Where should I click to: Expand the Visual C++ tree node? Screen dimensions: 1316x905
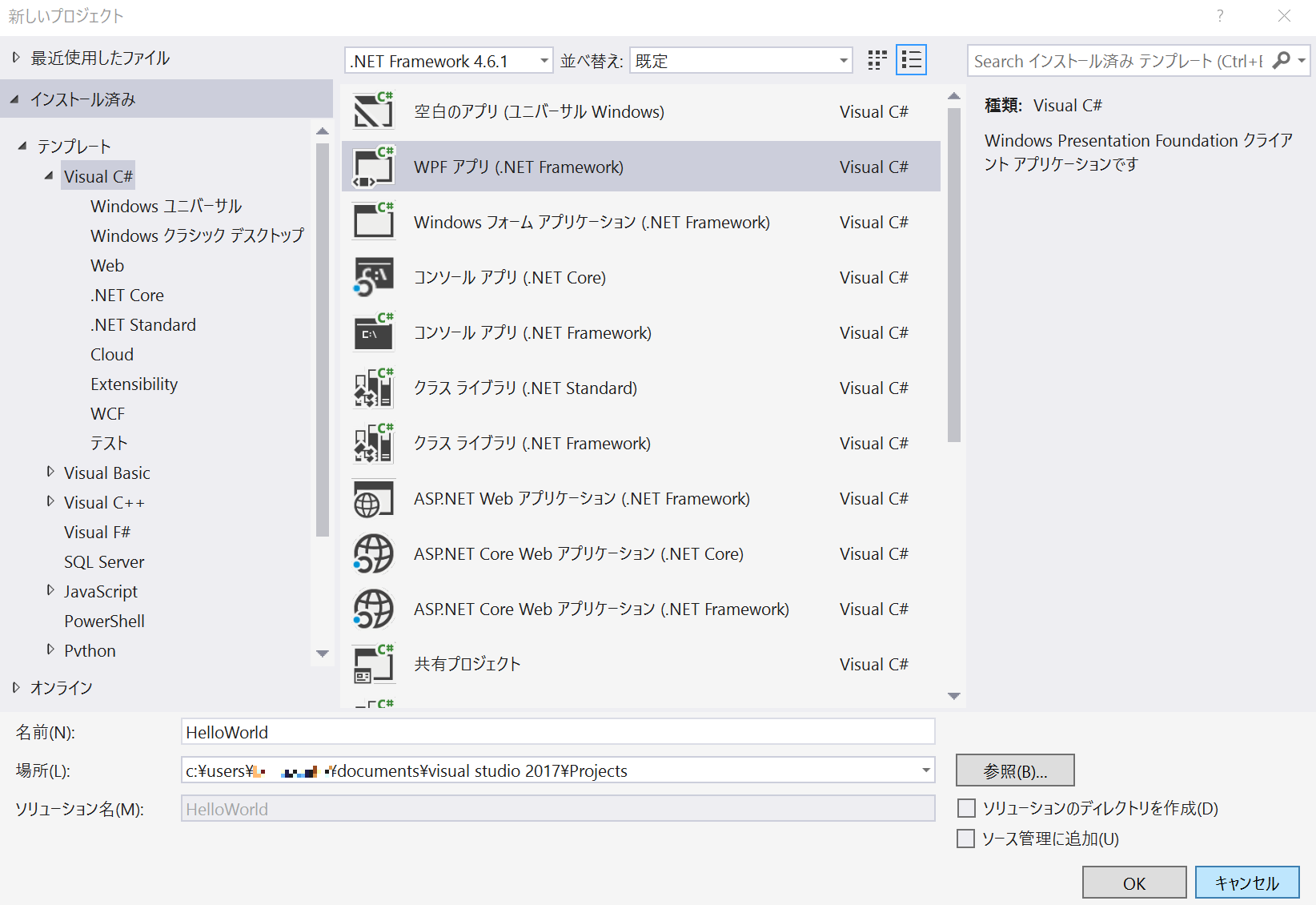click(50, 501)
